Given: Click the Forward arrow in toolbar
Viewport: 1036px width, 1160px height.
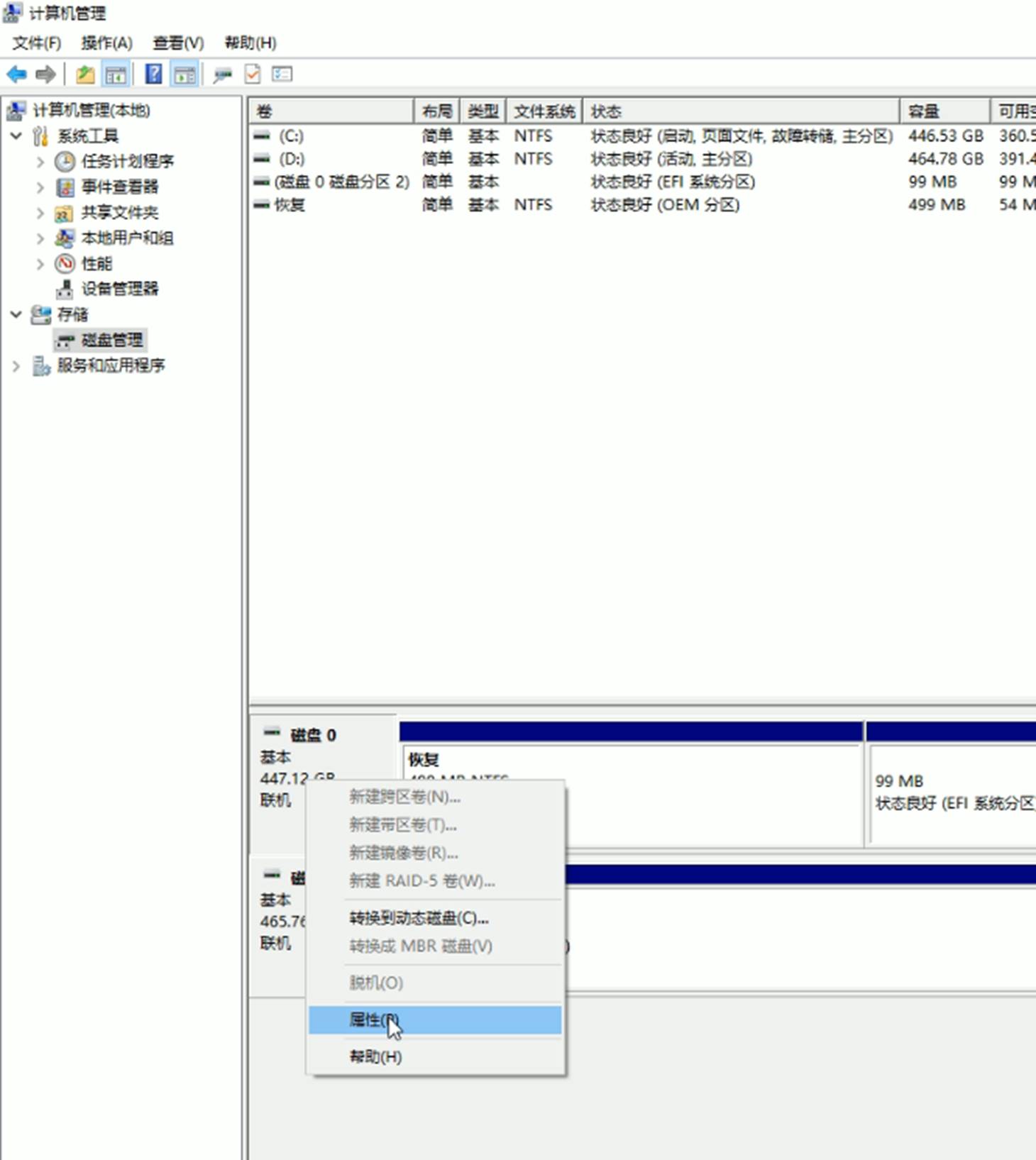Looking at the screenshot, I should pyautogui.click(x=45, y=74).
